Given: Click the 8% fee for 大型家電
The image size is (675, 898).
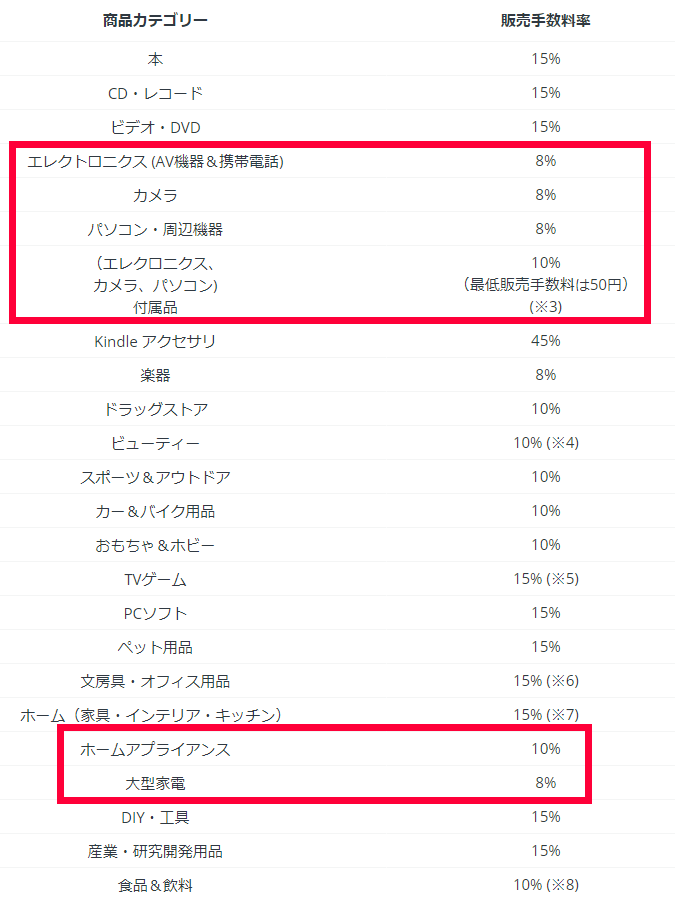Looking at the screenshot, I should coord(545,783).
